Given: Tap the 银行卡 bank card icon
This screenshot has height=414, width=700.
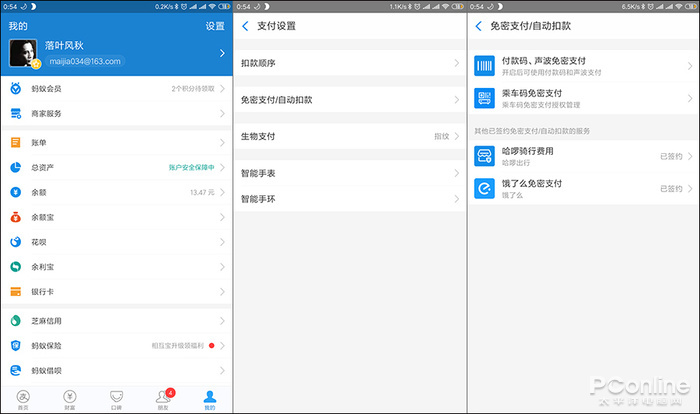Looking at the screenshot, I should coord(16,292).
